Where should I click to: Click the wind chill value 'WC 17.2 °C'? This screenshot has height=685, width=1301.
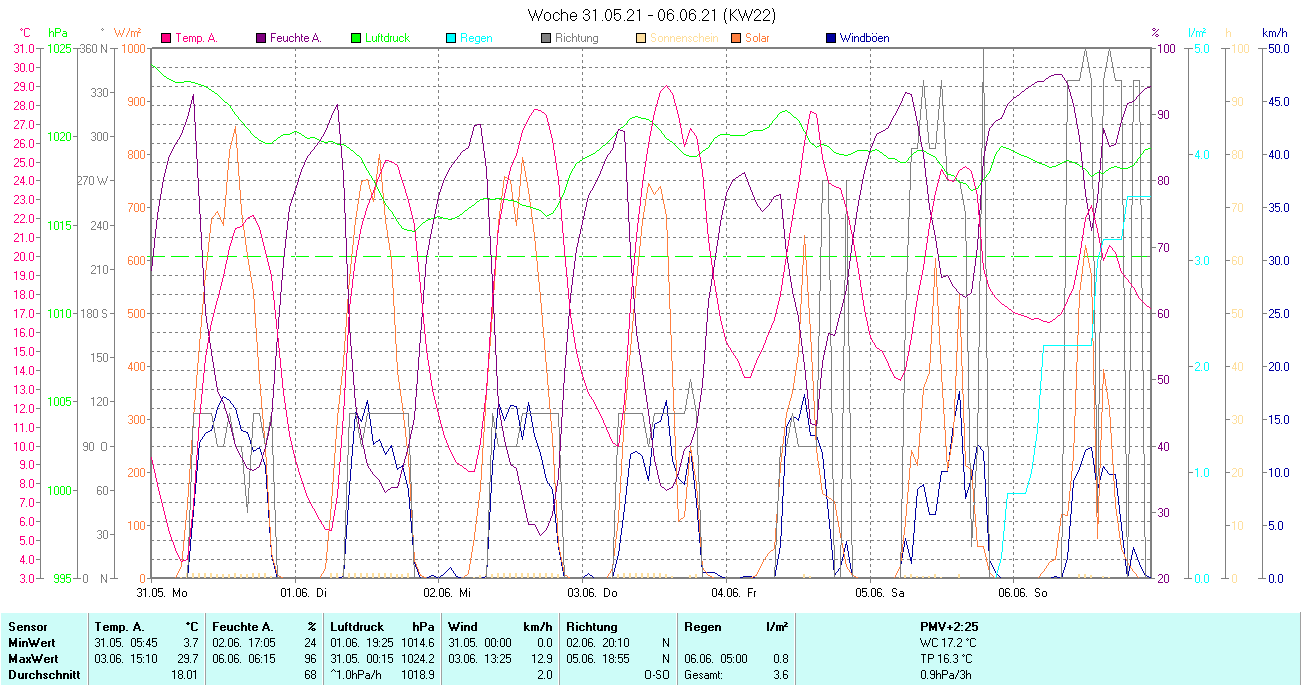pos(949,643)
